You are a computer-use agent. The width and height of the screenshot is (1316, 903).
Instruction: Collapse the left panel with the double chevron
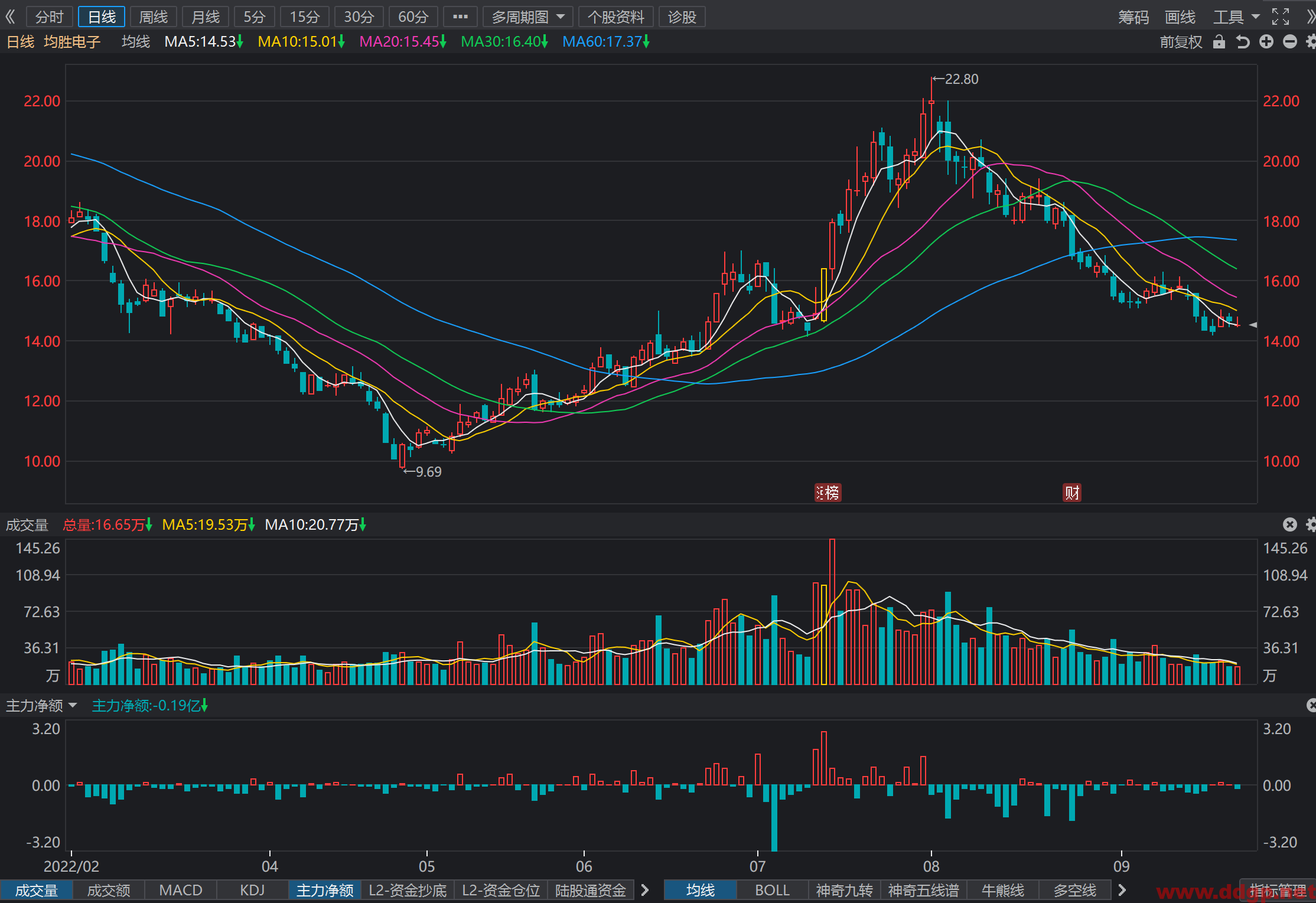point(10,17)
